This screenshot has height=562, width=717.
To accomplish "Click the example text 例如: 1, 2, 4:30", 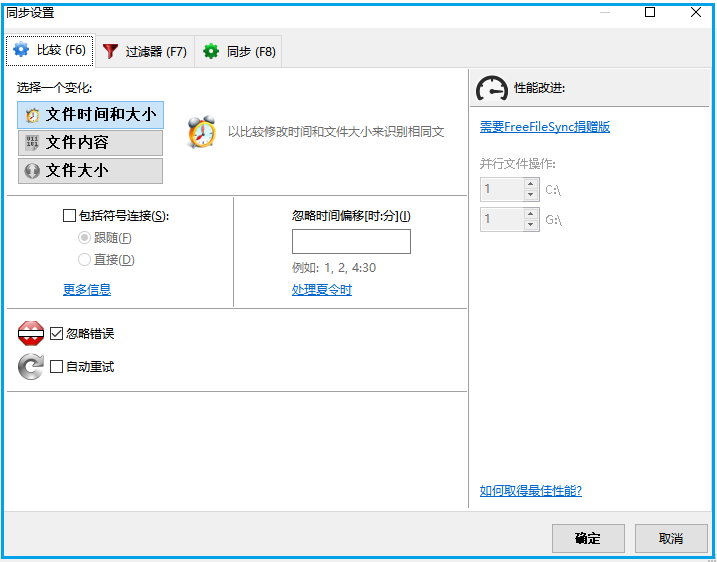I will [334, 268].
